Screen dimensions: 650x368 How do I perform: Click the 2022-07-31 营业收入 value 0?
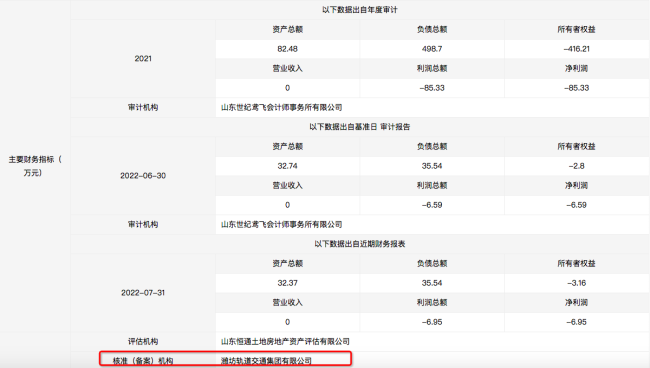coord(287,322)
